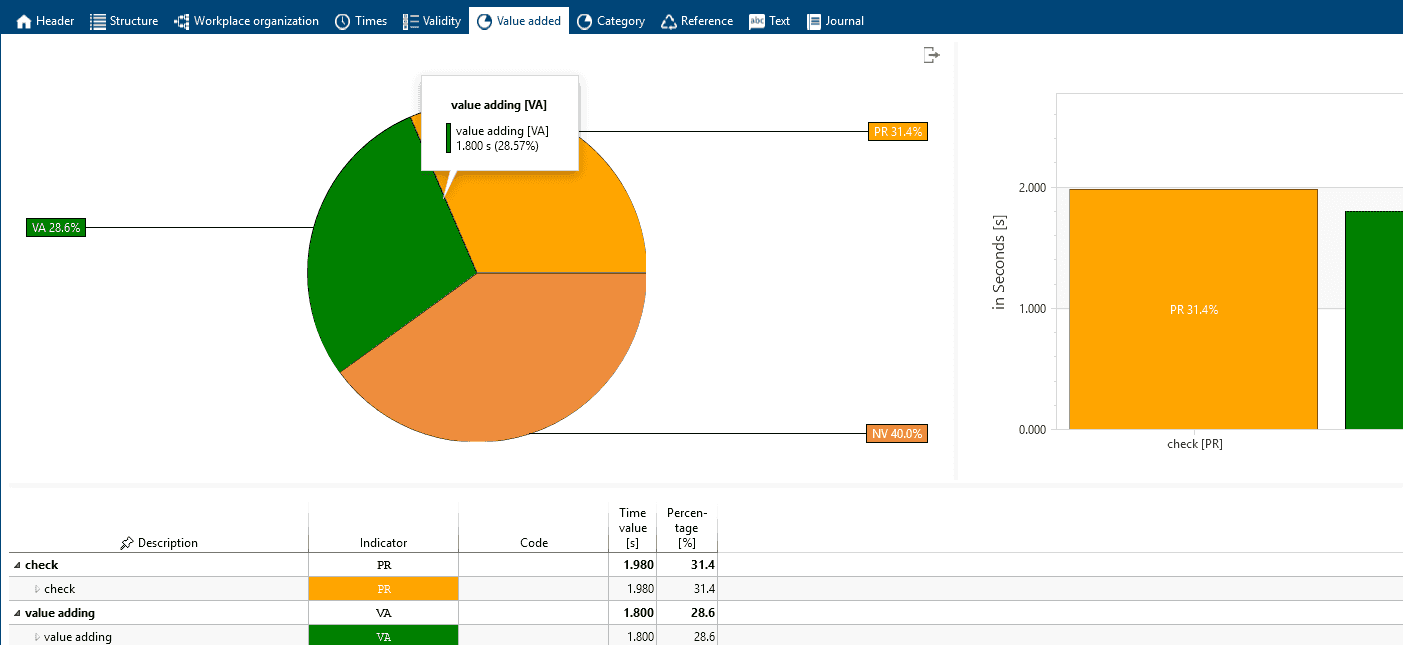Click the Category tab pie icon
The image size is (1403, 645).
coord(585,21)
